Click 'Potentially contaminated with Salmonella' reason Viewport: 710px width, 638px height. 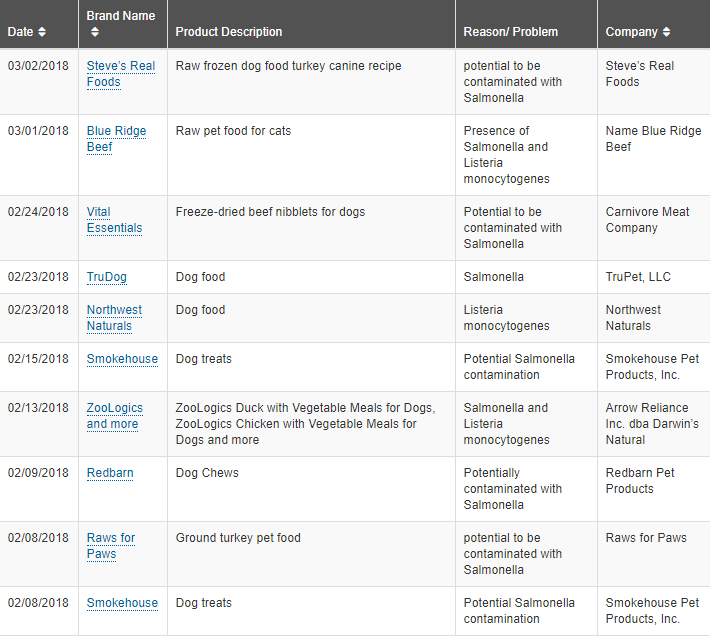[513, 489]
